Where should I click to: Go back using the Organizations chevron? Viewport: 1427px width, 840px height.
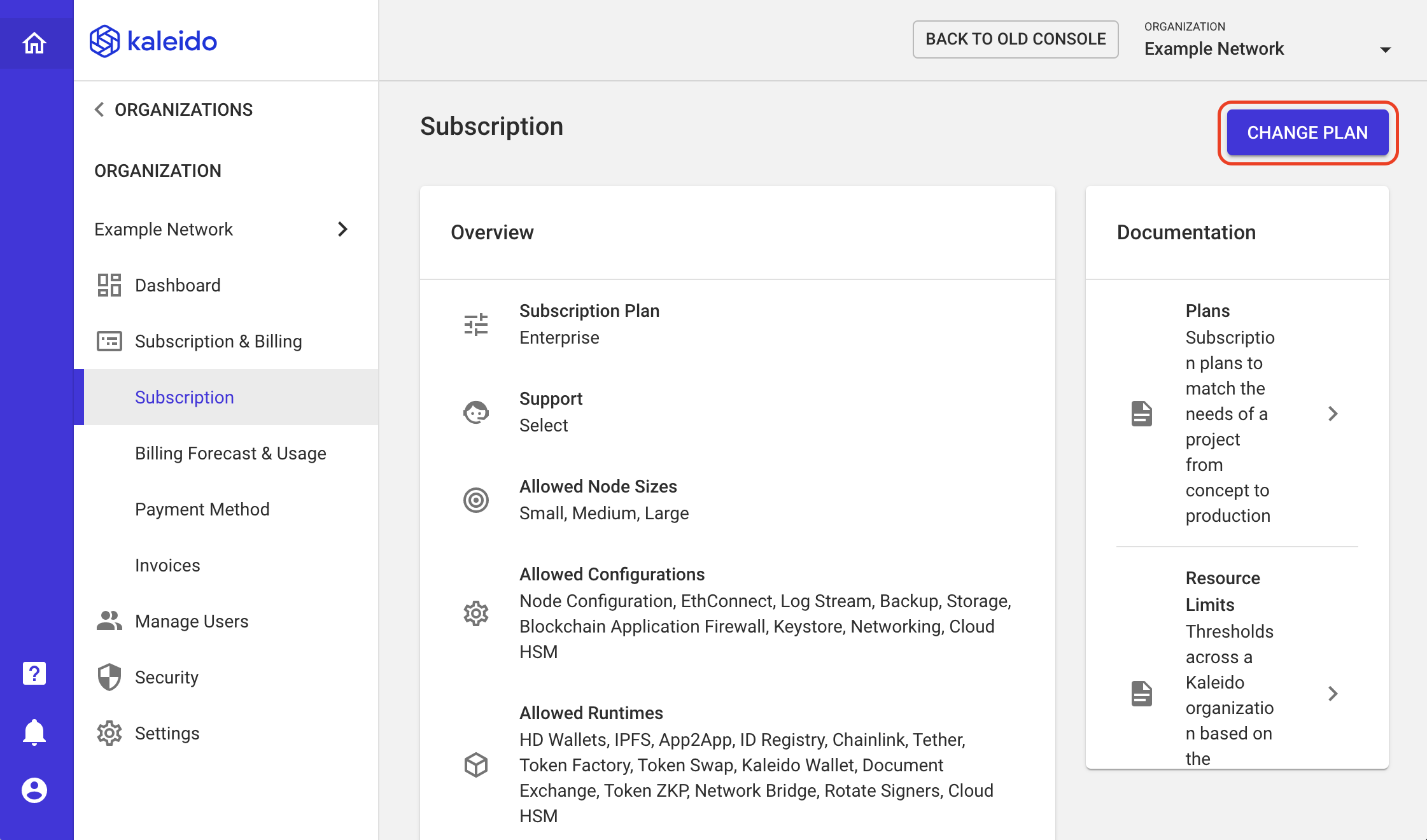[99, 109]
